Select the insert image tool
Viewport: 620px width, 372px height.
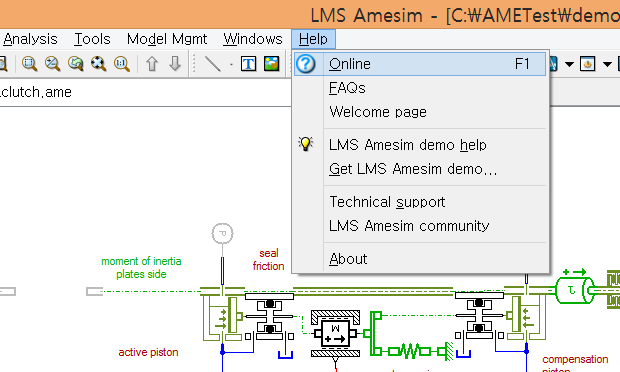[x=272, y=64]
